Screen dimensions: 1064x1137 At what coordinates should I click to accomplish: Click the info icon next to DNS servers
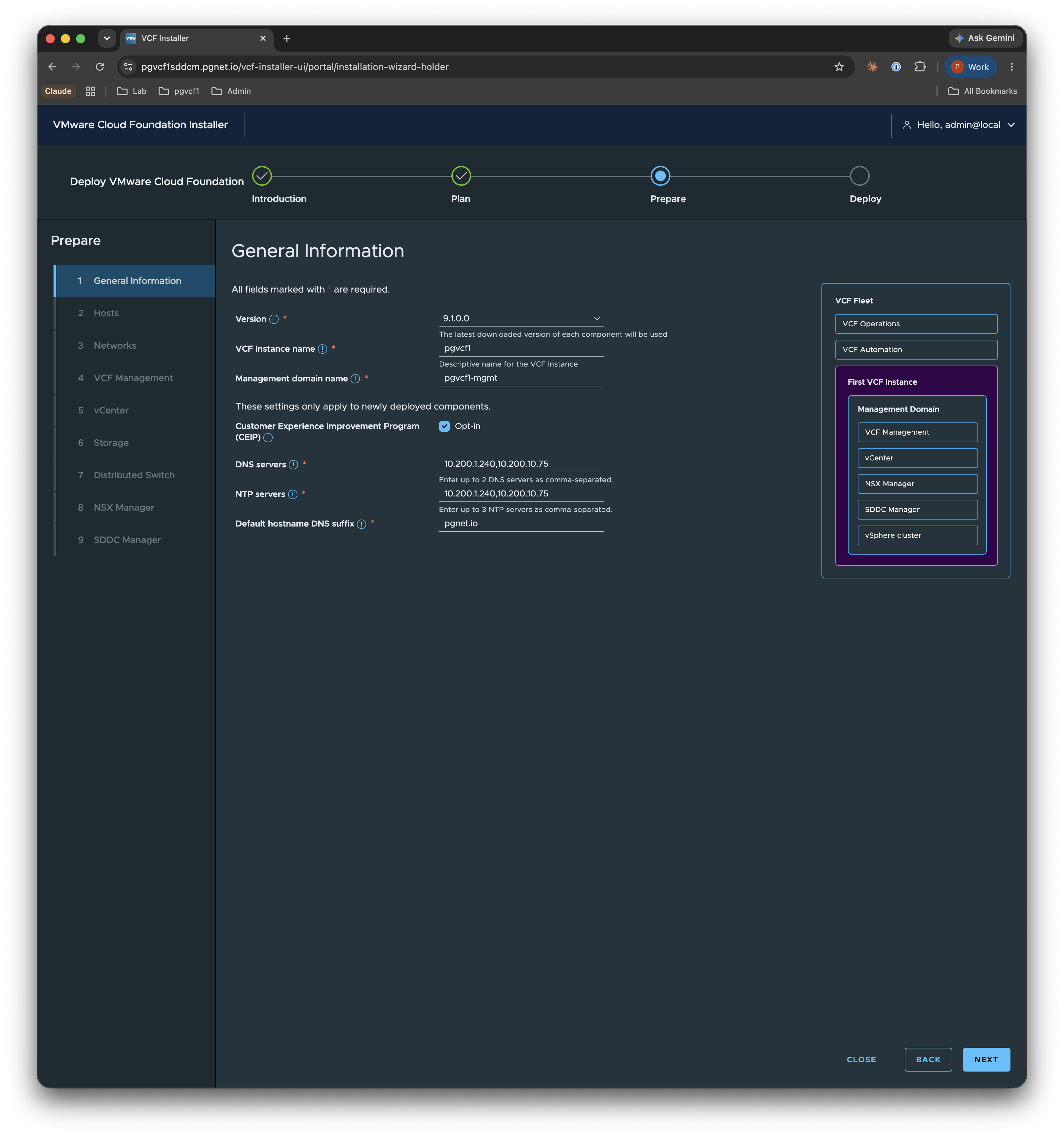point(293,464)
